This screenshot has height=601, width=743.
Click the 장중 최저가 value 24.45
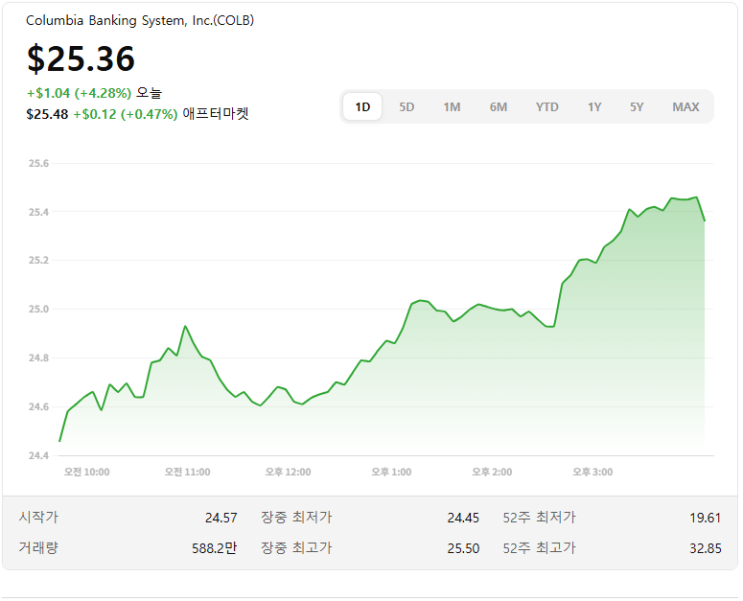point(463,518)
